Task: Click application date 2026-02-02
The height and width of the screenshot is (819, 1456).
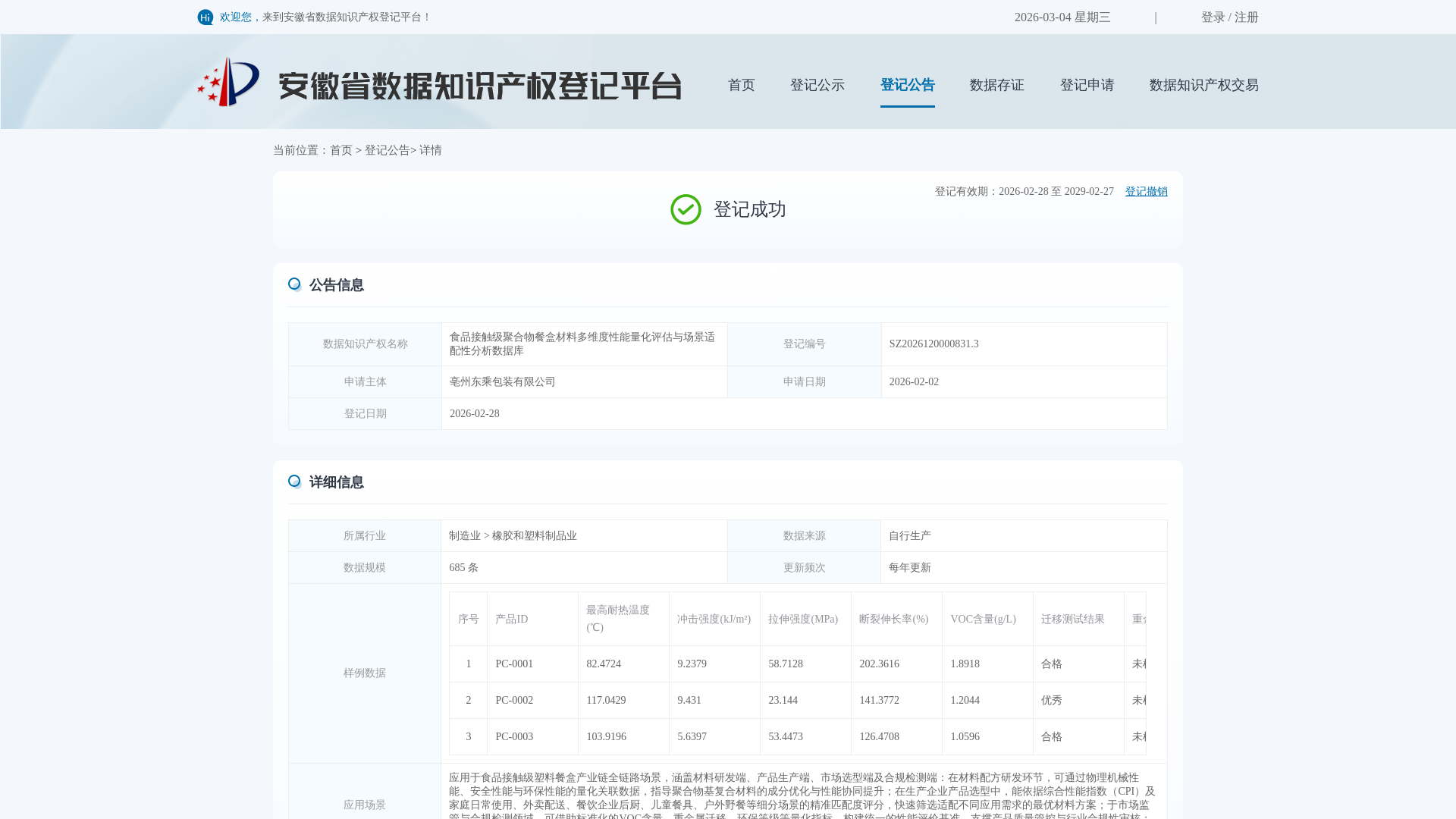Action: tap(914, 382)
